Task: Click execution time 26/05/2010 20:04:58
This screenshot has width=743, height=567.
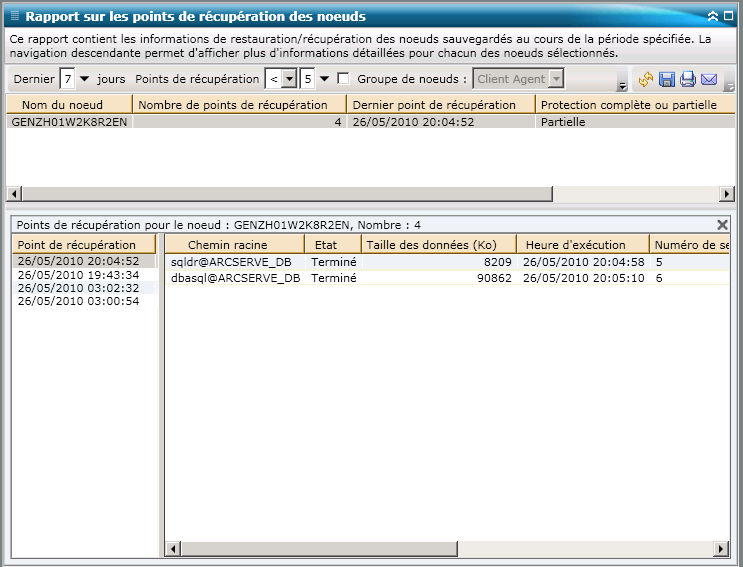Action: [x=584, y=262]
